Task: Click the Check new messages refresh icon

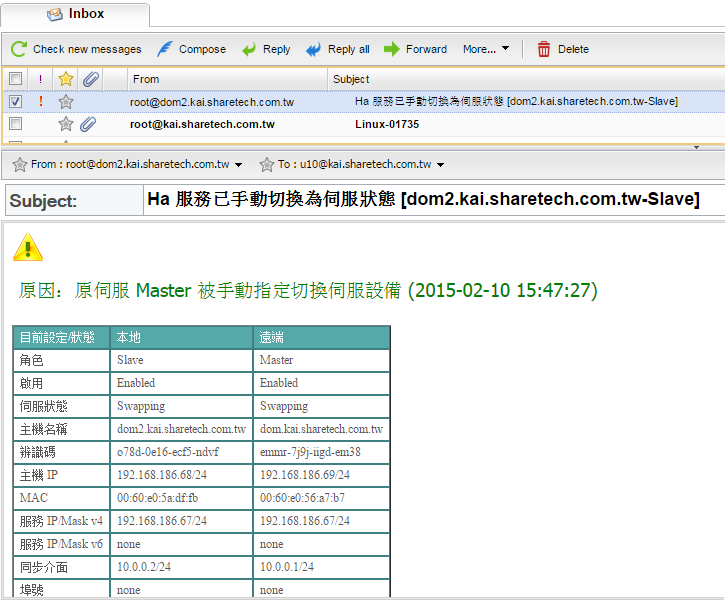Action: (x=19, y=49)
